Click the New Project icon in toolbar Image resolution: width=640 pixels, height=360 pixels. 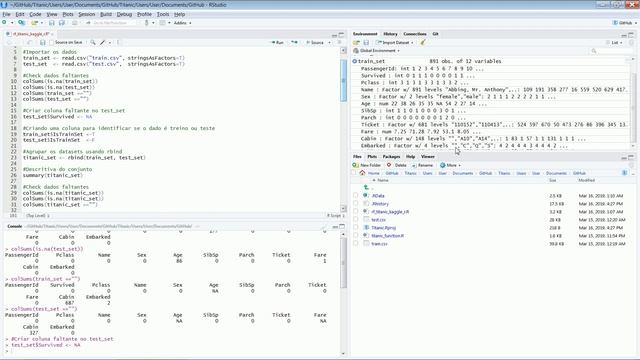[x=21, y=23]
